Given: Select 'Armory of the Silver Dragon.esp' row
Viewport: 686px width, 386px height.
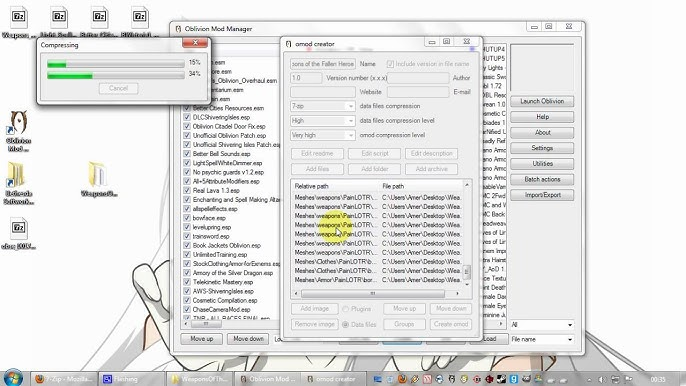Looking at the screenshot, I should pos(233,273).
